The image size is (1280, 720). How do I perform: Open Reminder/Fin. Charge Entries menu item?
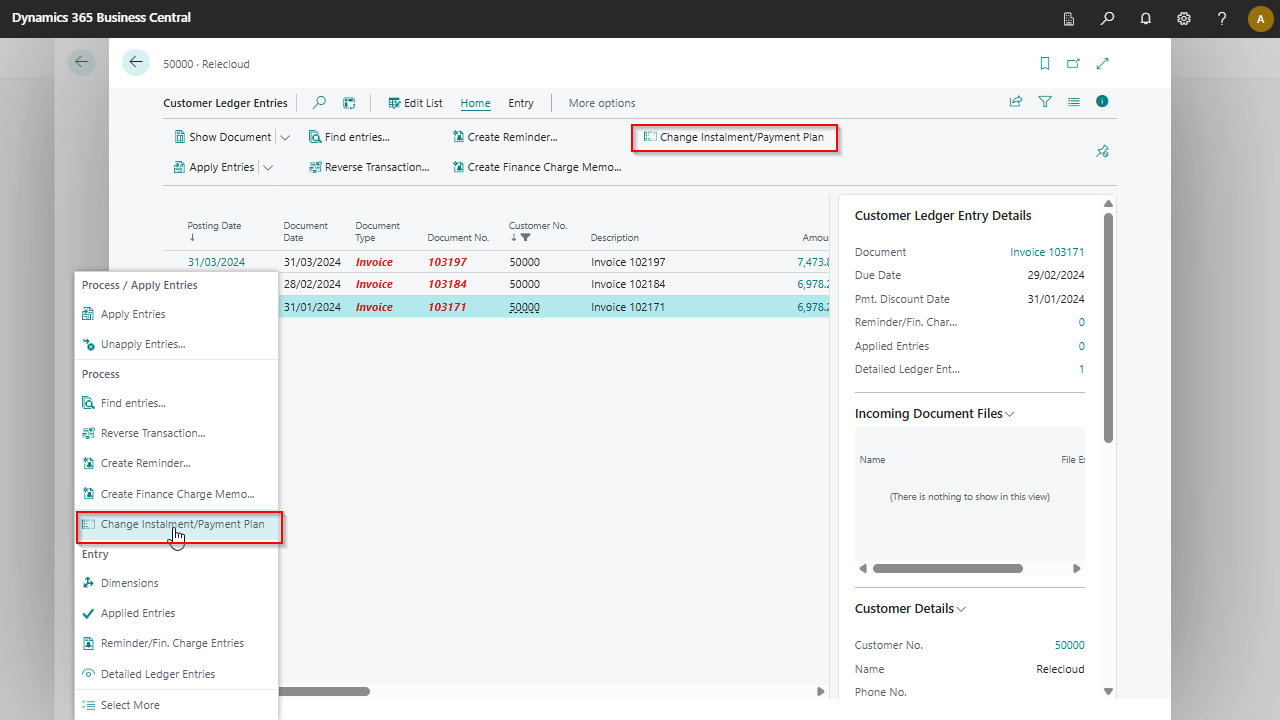click(x=176, y=643)
